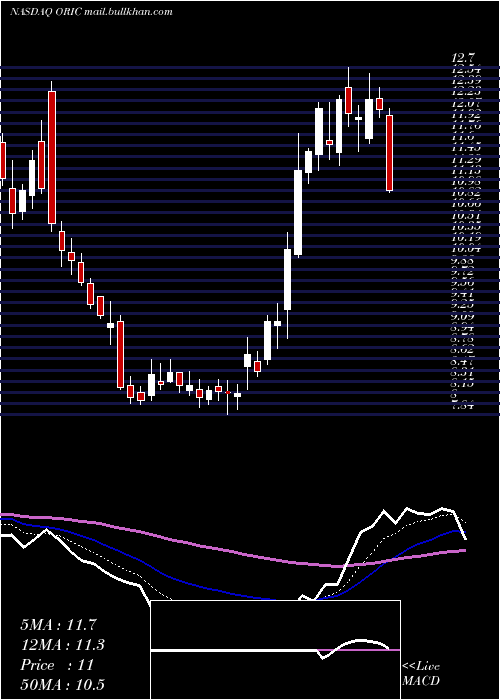Image resolution: width=500 pixels, height=700 pixels.
Task: Click the <<Live MACD label
Action: click(x=421, y=673)
